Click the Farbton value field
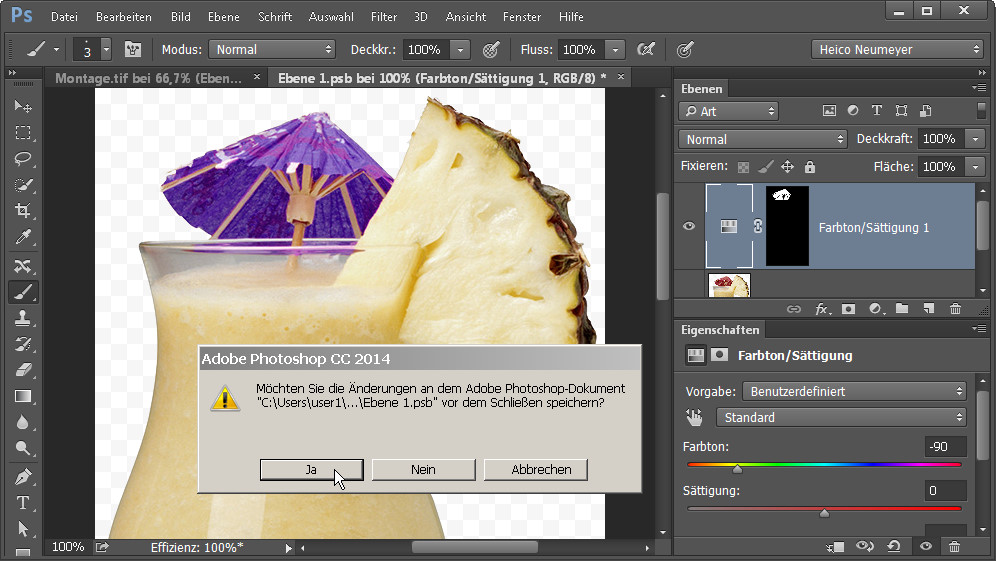Screen dimensions: 996x561 (945, 447)
